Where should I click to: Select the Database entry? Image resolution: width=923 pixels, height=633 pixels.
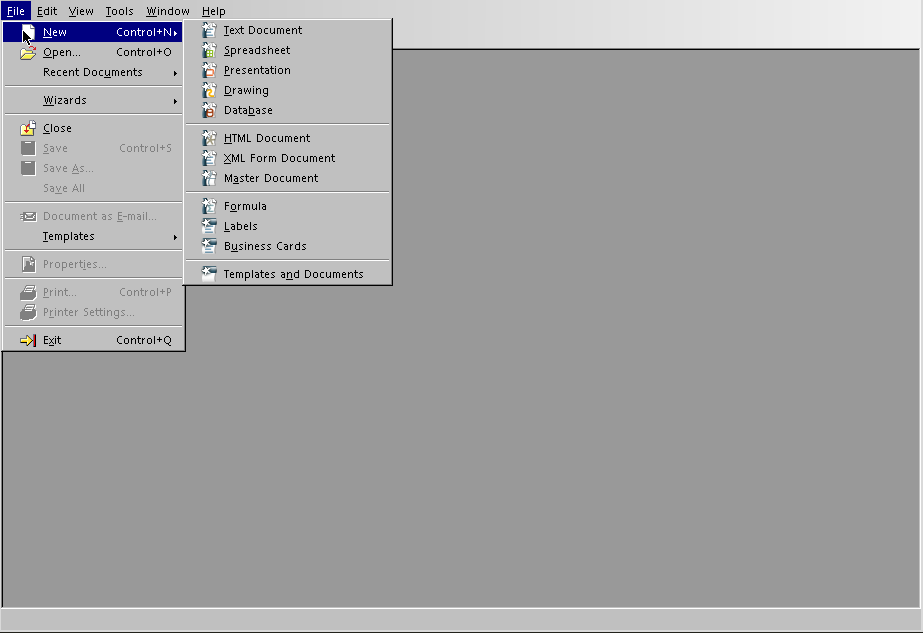point(288,110)
